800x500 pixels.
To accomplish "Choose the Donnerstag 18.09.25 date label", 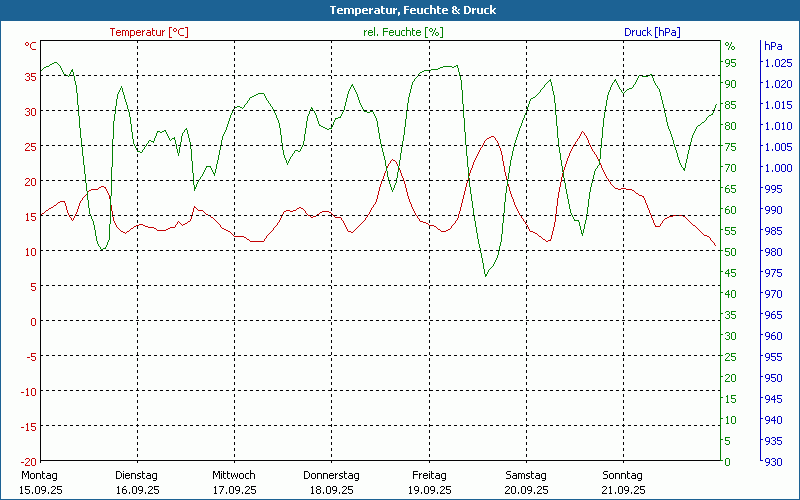I will (331, 482).
